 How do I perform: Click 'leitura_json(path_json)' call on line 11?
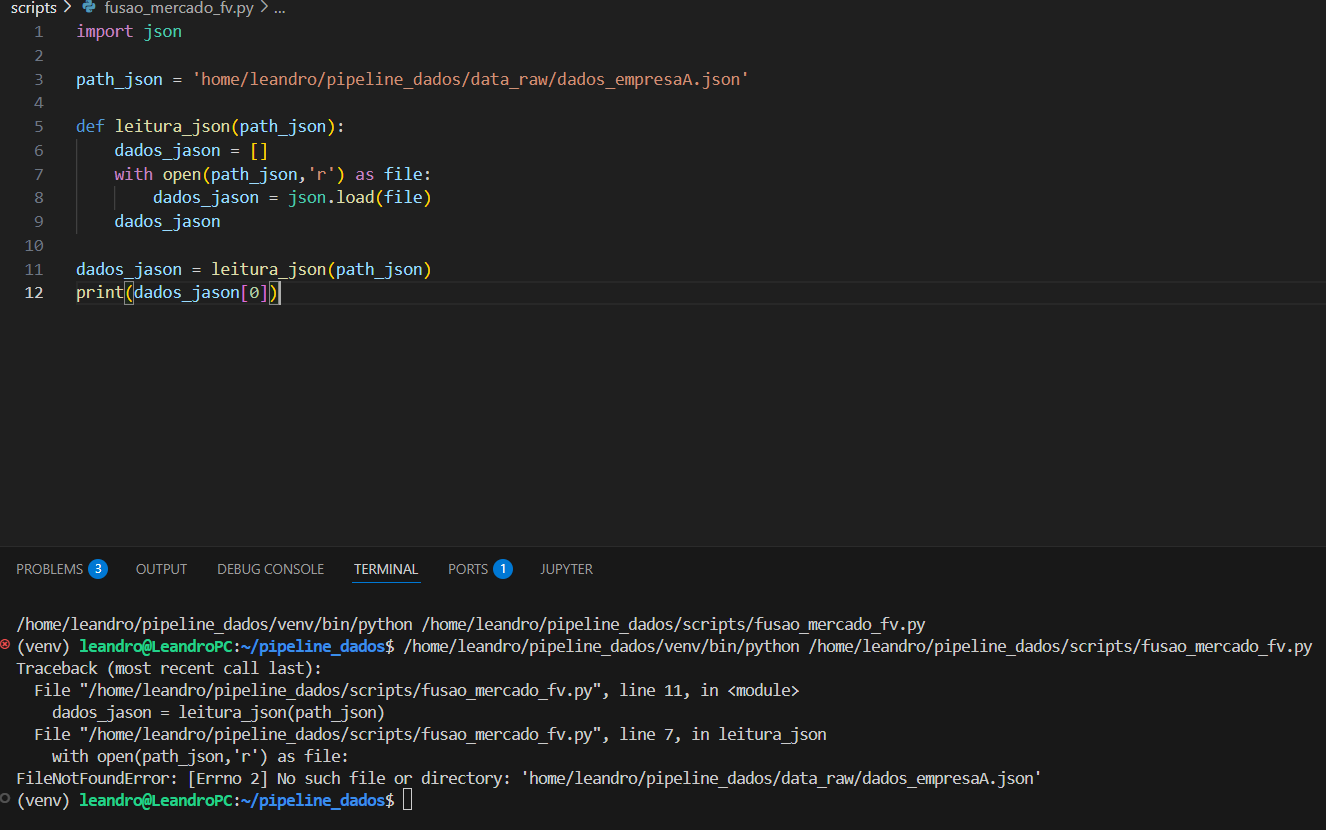321,270
